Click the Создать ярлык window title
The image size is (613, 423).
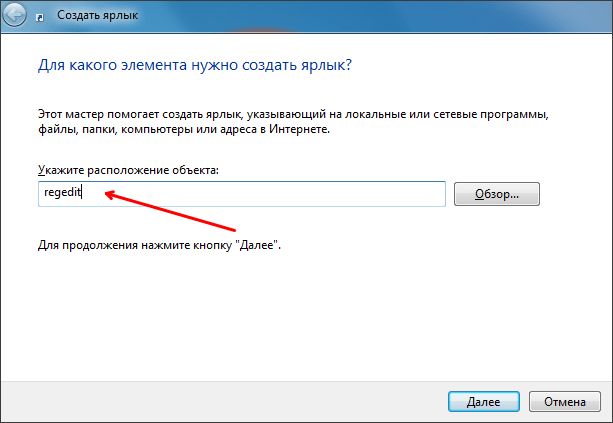(97, 15)
